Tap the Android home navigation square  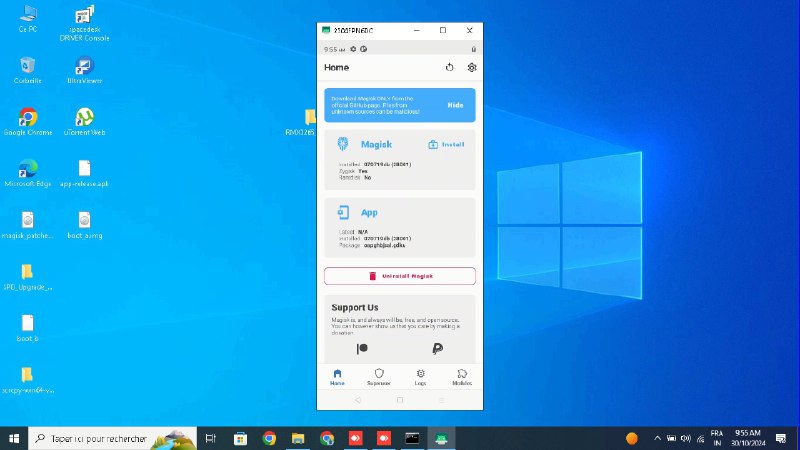click(399, 400)
